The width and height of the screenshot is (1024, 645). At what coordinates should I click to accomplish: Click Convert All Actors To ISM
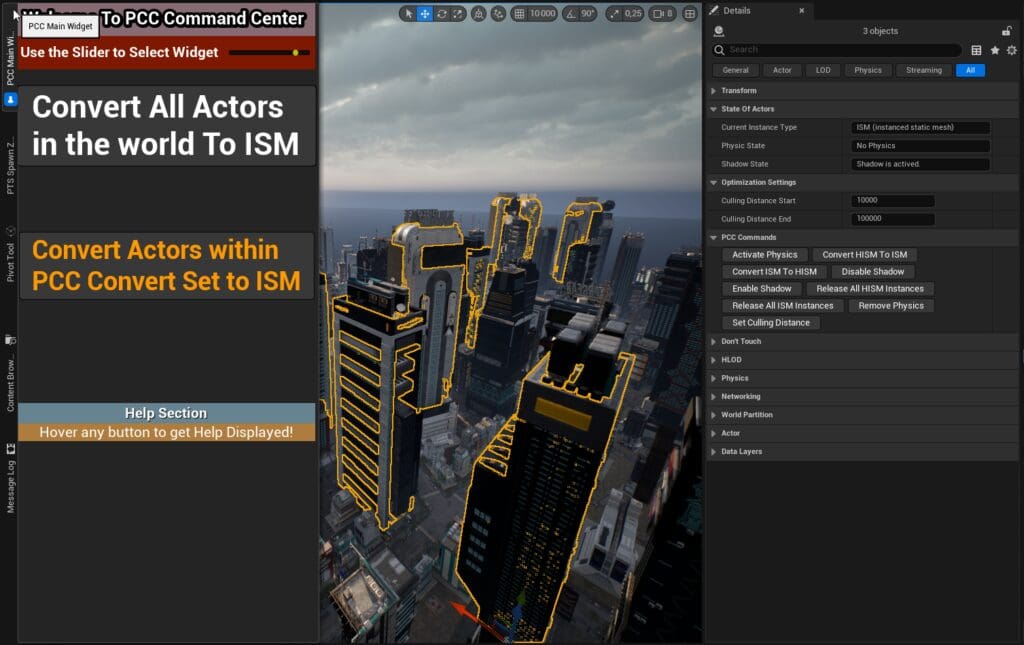[x=166, y=125]
